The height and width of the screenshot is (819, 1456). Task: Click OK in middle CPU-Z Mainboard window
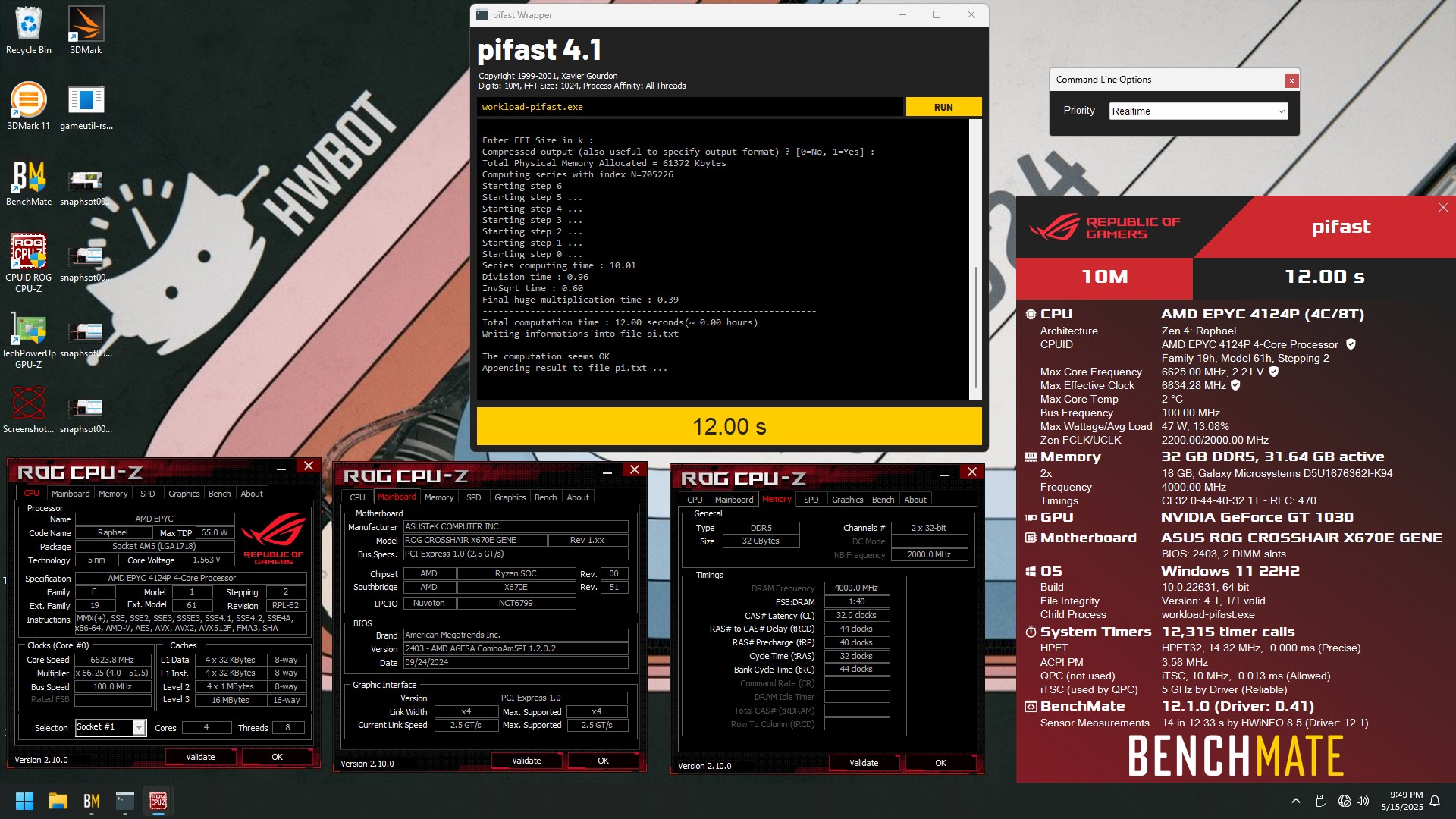pyautogui.click(x=603, y=761)
